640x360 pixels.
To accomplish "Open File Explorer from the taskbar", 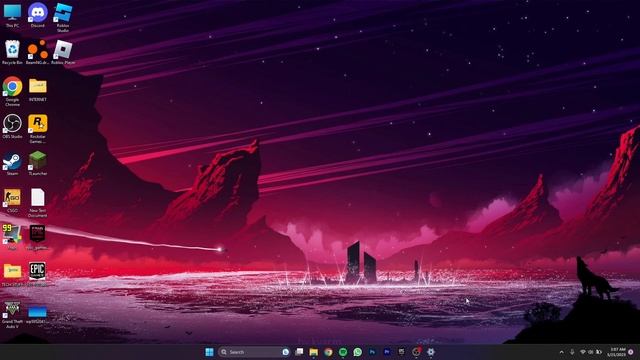I will (x=313, y=352).
